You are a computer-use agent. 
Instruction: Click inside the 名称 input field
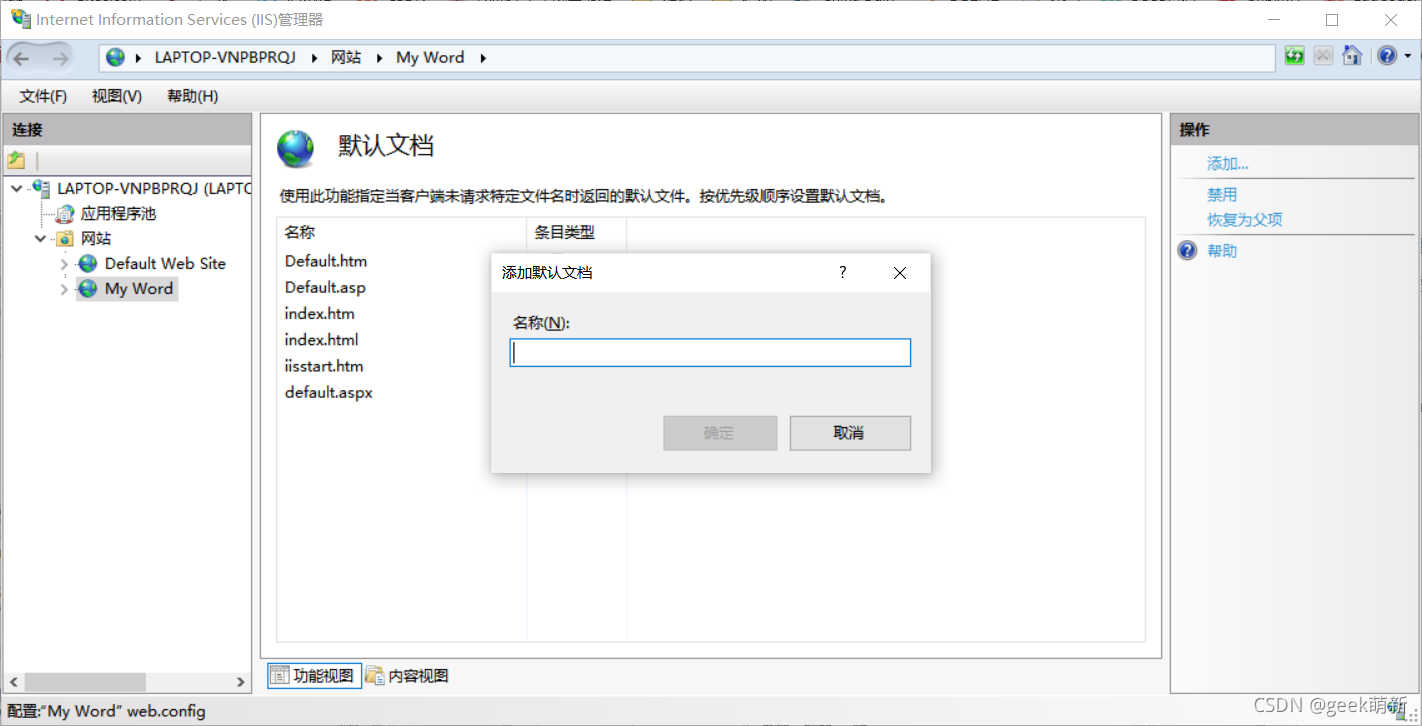710,352
